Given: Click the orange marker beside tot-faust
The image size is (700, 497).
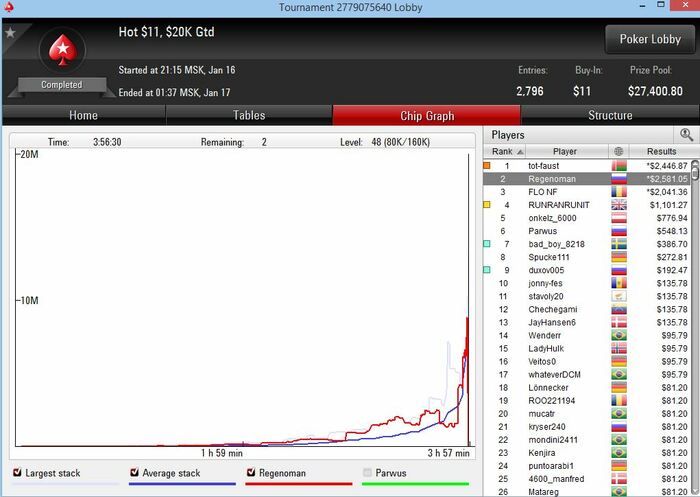Looking at the screenshot, I should 487,166.
